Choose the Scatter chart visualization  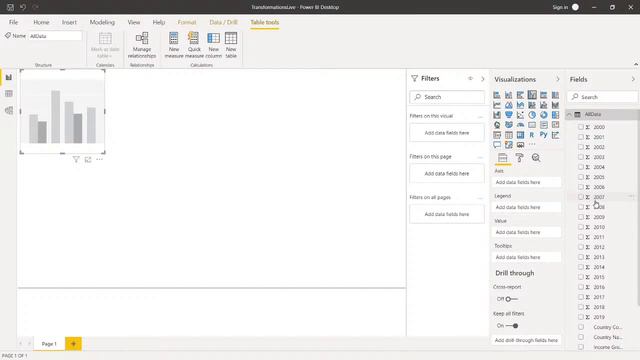coord(520,115)
